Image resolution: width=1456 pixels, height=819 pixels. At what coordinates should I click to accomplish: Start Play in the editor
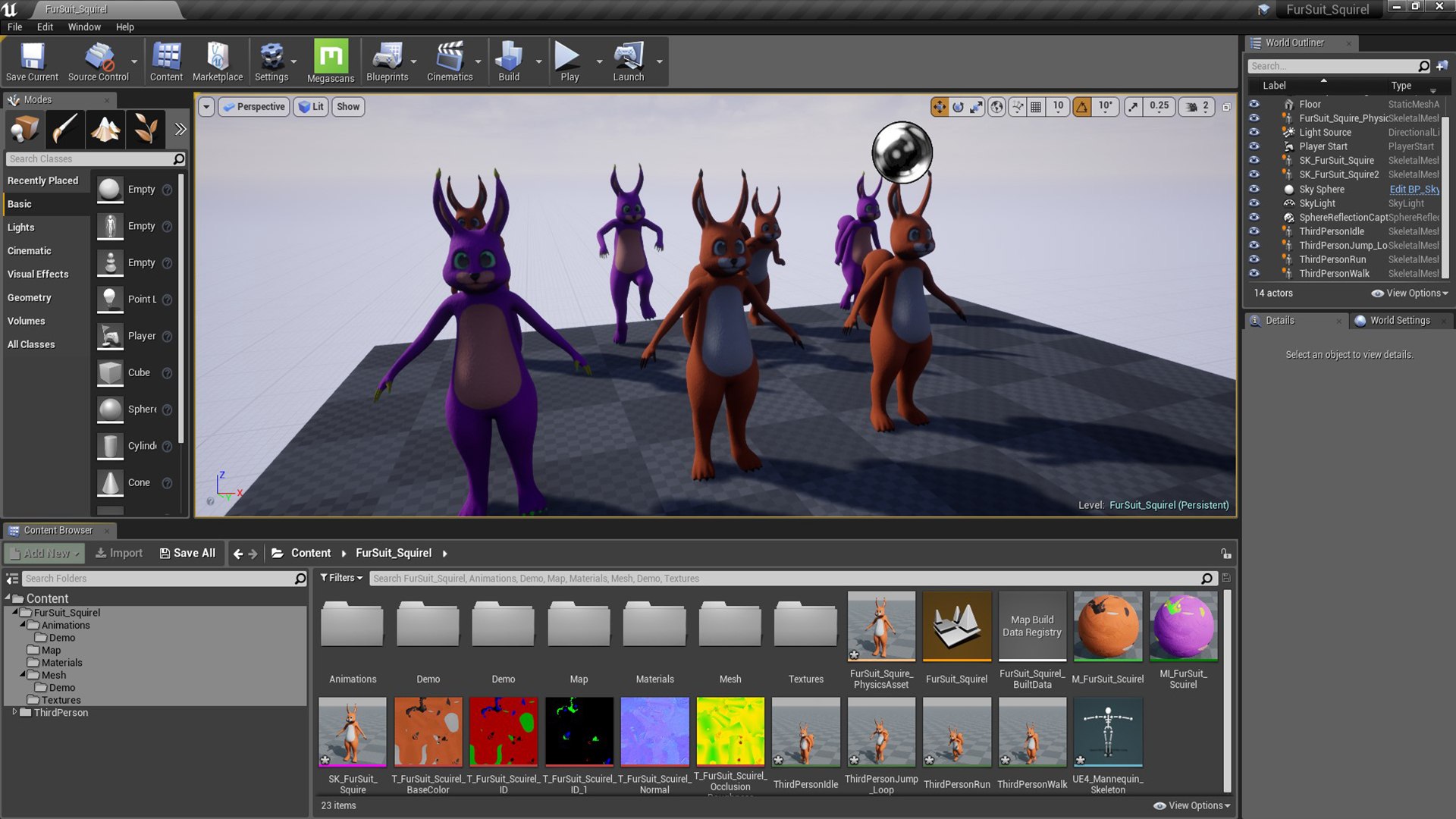569,61
